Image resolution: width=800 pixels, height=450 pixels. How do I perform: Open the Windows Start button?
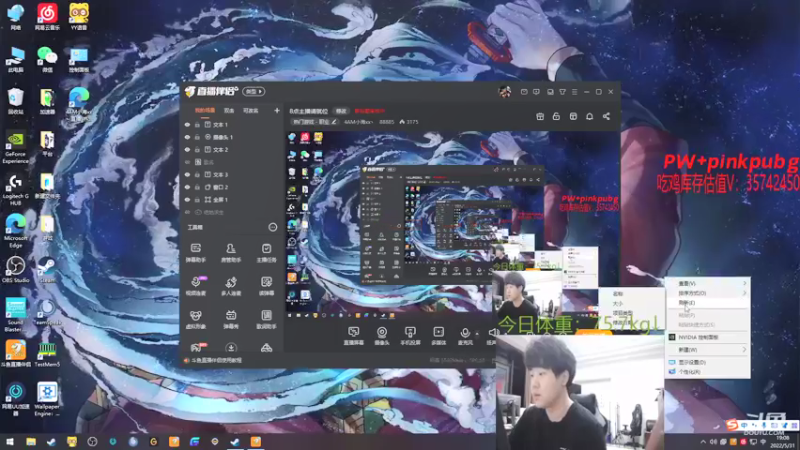pos(10,442)
